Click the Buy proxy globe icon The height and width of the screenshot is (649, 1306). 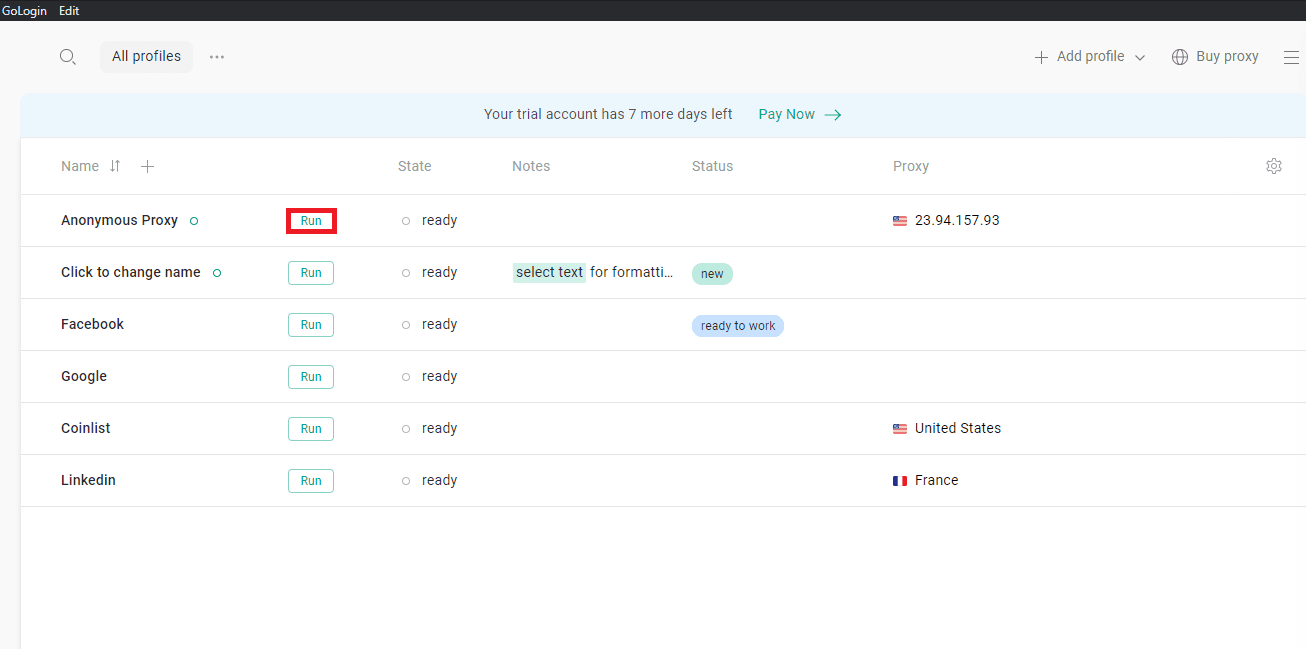pos(1180,57)
